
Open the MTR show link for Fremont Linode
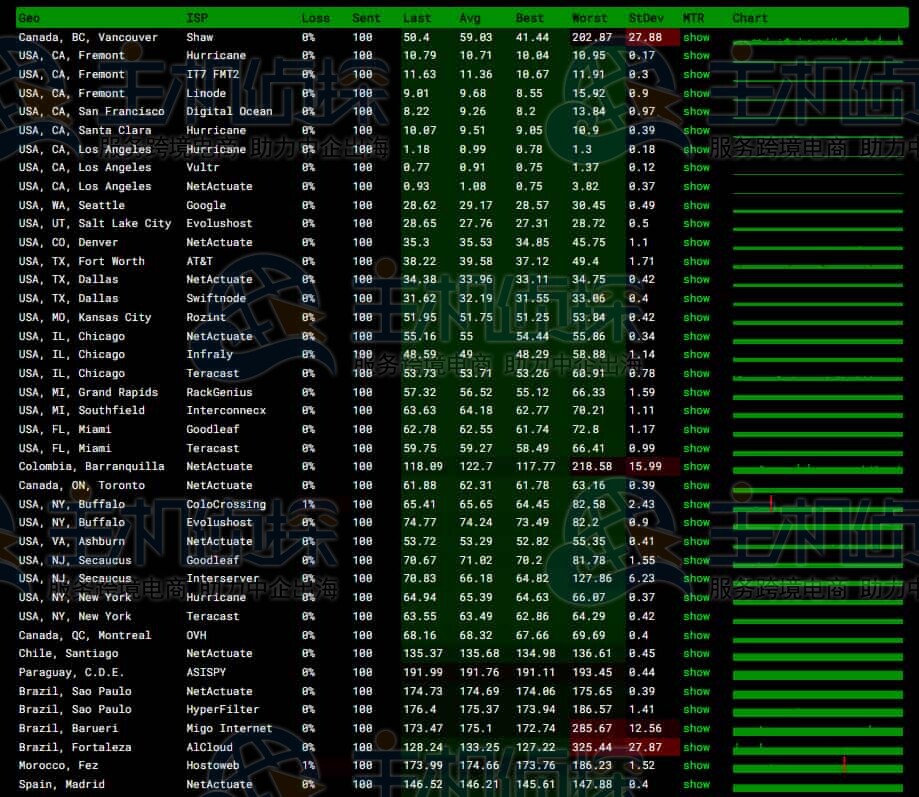(x=696, y=93)
